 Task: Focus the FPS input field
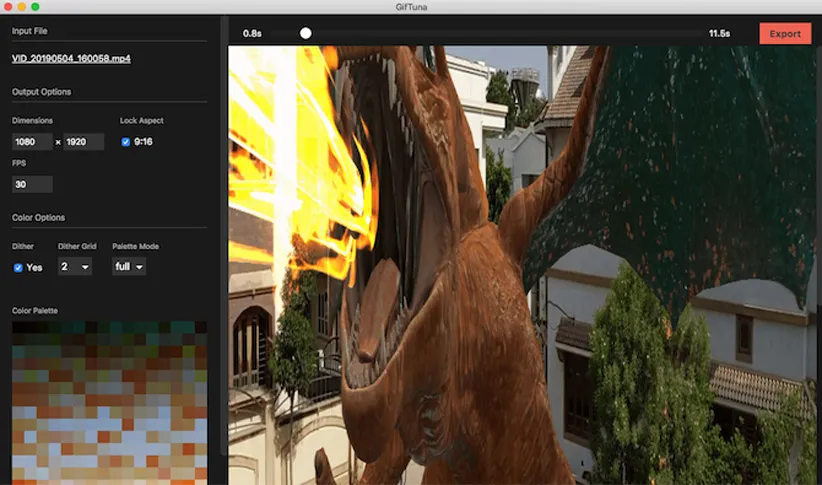(x=32, y=184)
